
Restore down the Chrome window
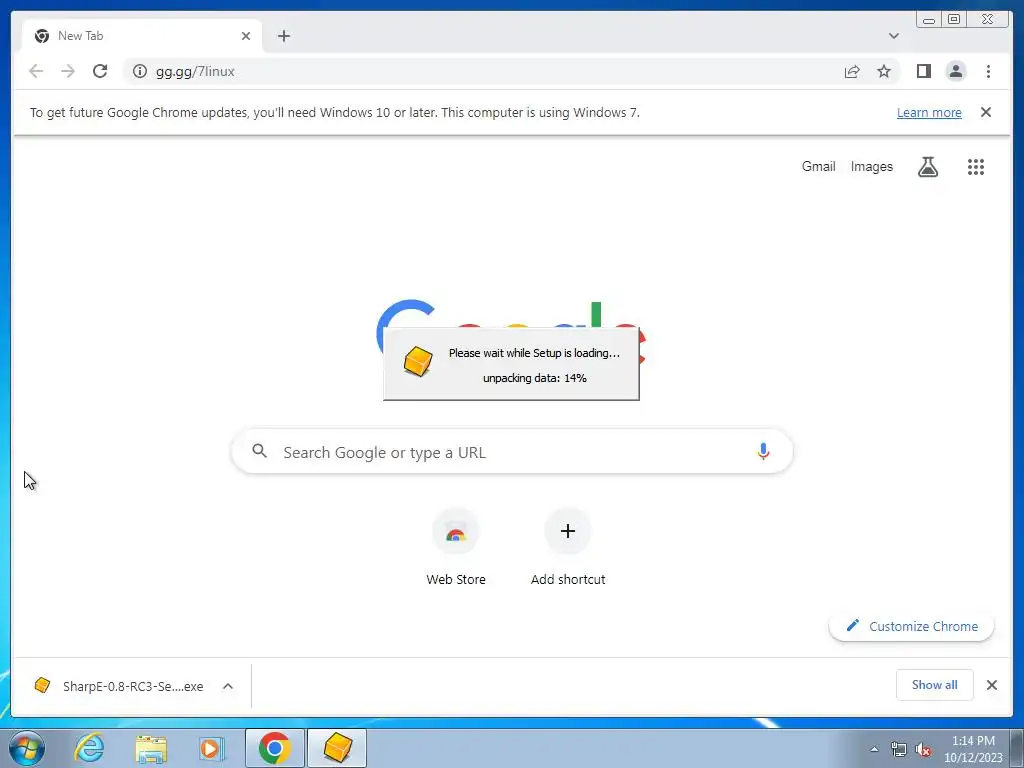(x=954, y=20)
